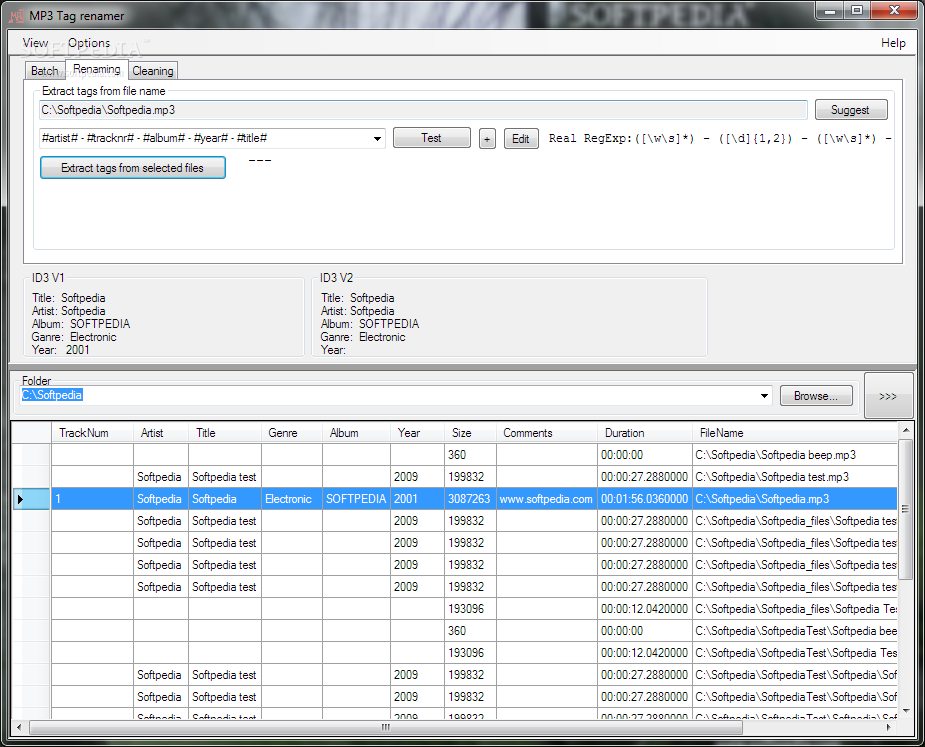The image size is (925, 747).
Task: Minimize the MP3 Tag renamer window
Action: (830, 11)
